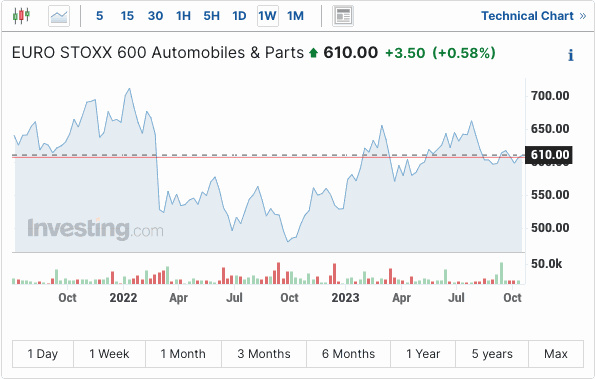Screen dimensions: 595x379
Task: Show the 1 Day range
Action: pos(43,354)
